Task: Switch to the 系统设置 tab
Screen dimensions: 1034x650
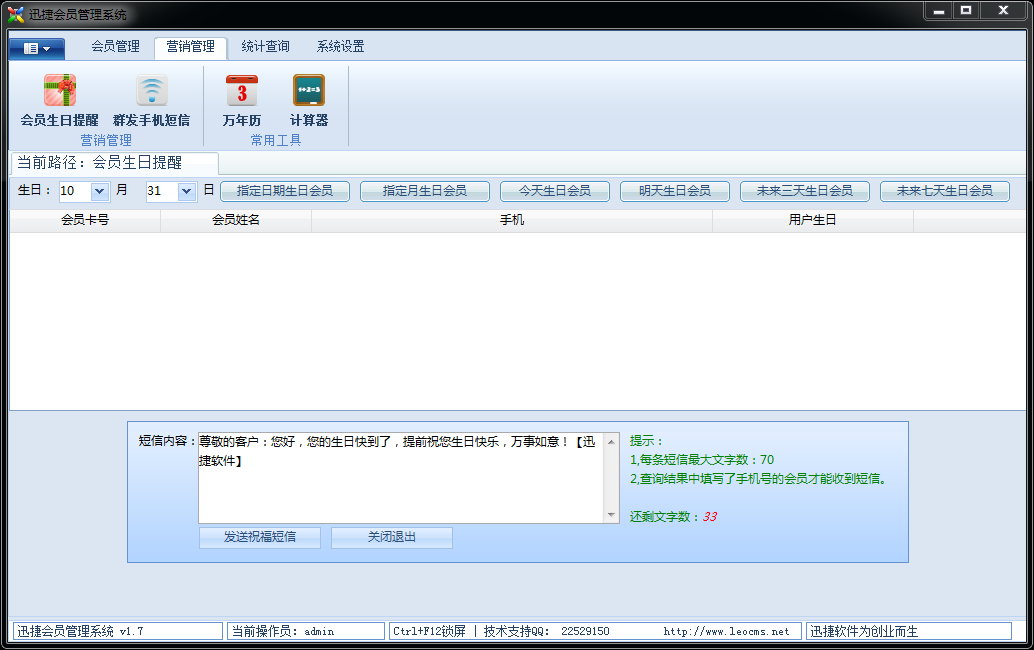Action: tap(340, 47)
